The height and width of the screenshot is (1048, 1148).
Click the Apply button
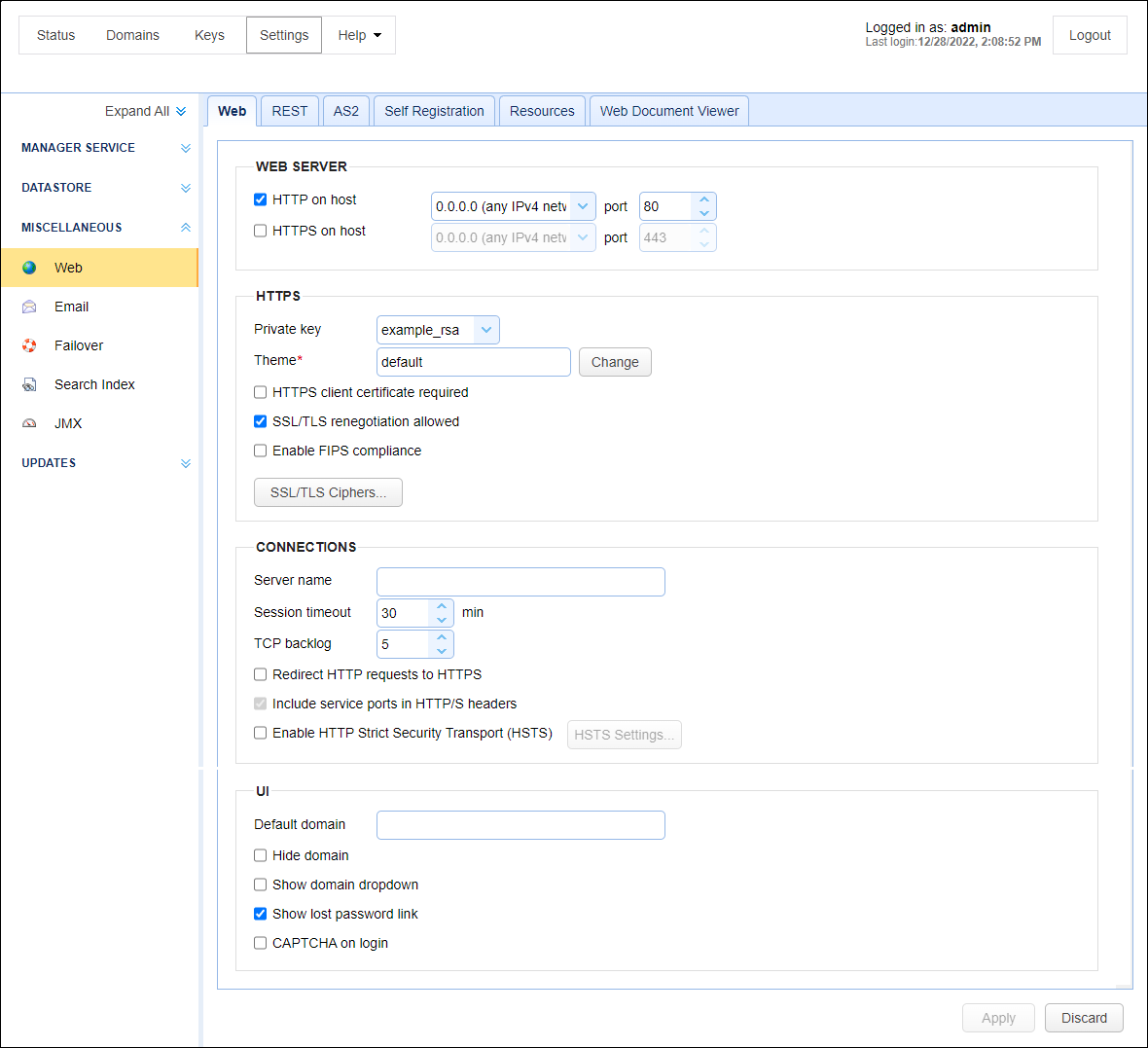998,1018
